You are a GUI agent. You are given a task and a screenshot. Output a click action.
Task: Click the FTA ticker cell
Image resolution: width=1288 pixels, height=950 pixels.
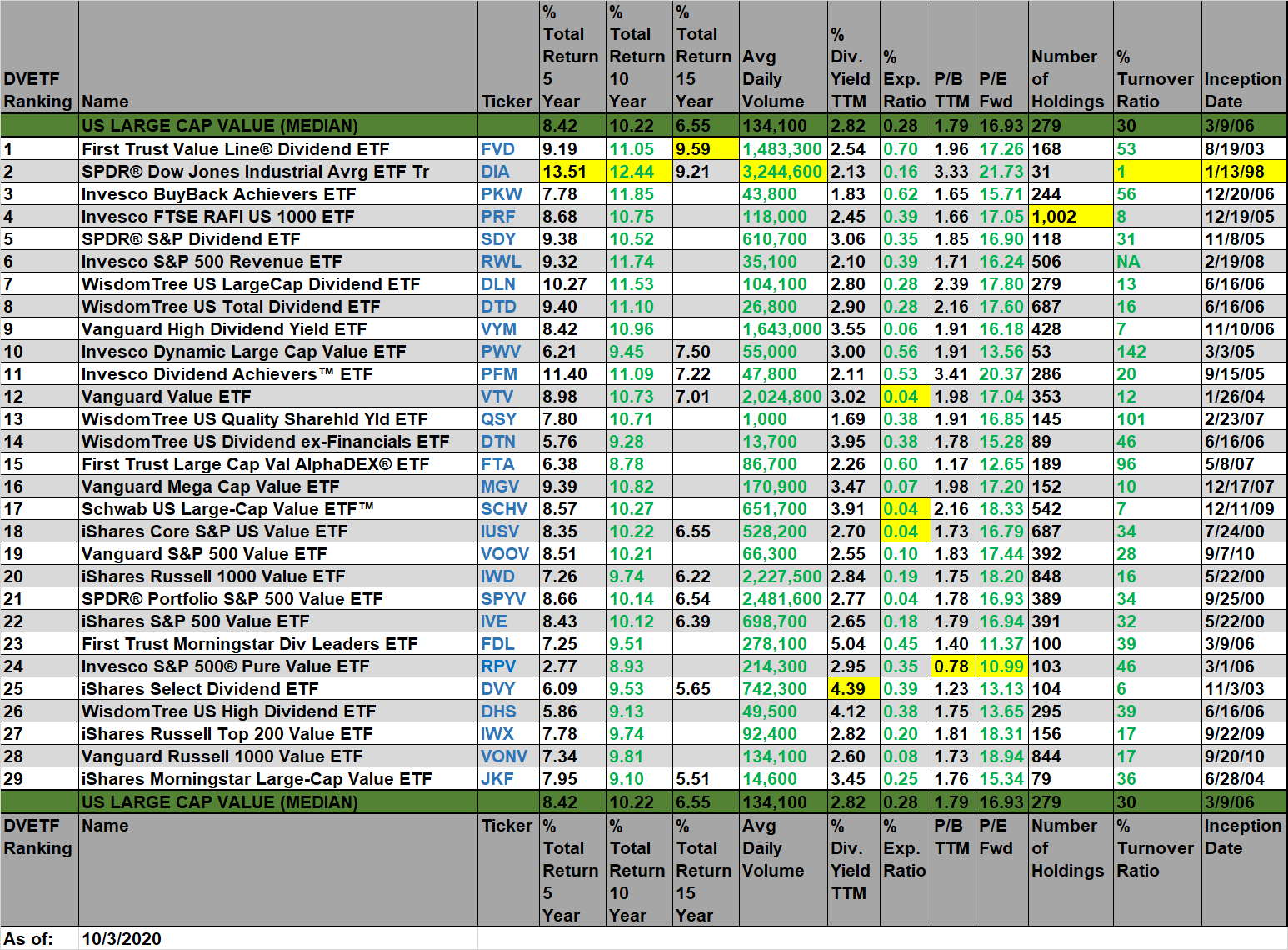[x=508, y=464]
